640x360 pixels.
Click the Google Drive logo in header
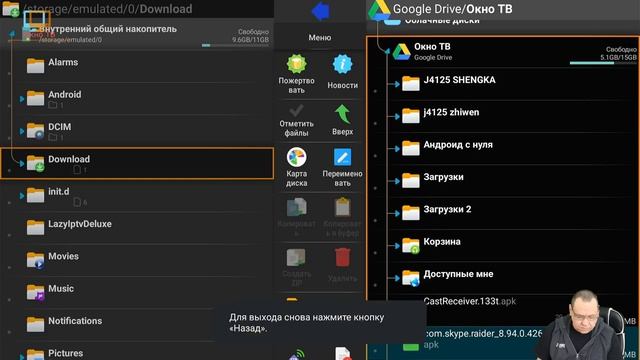(379, 10)
